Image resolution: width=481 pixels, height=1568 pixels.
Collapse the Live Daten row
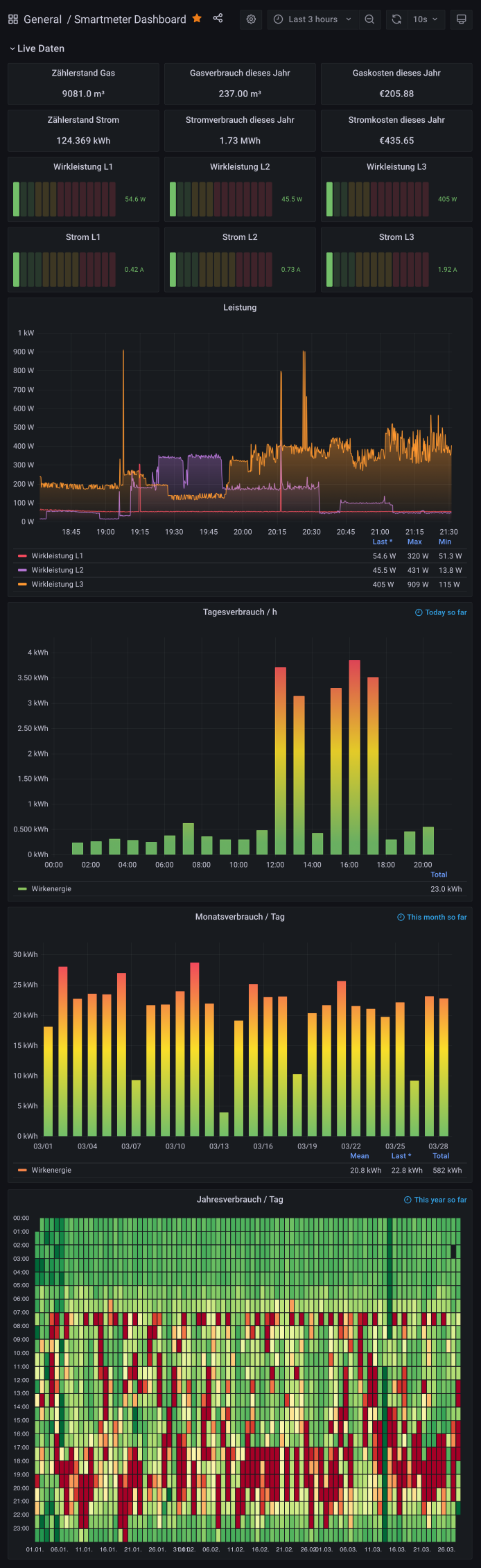tap(37, 49)
